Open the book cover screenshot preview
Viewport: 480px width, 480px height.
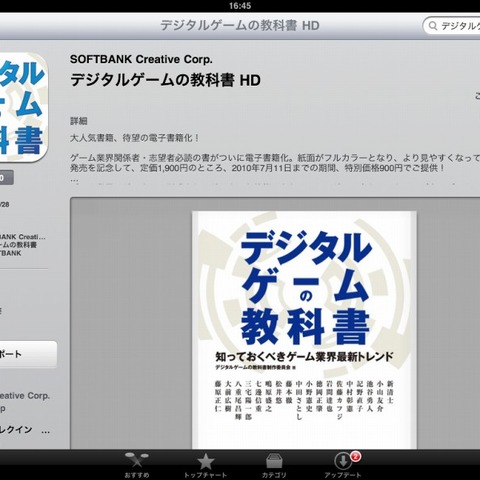[x=304, y=330]
